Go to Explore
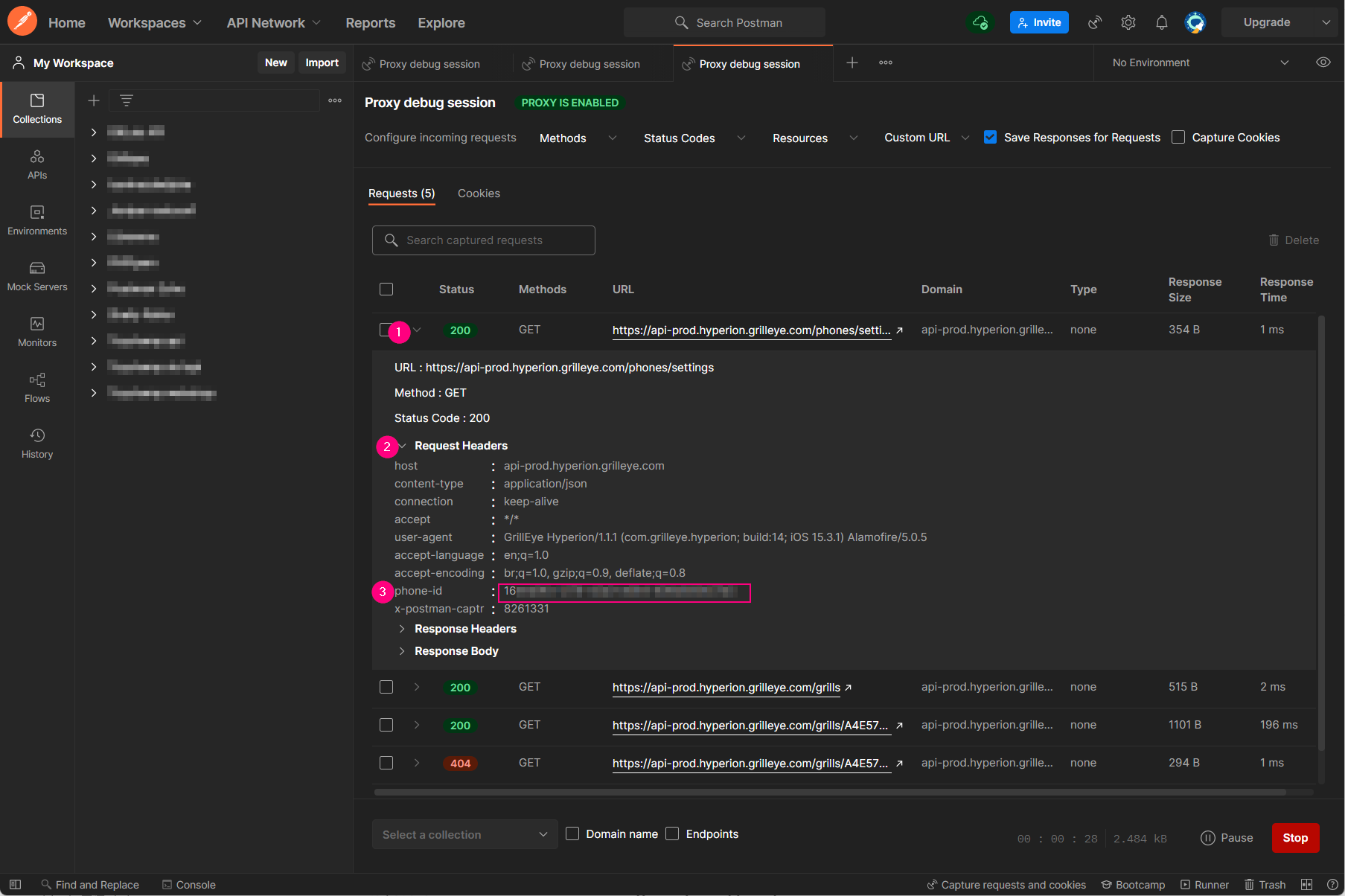1345x896 pixels. point(441,22)
